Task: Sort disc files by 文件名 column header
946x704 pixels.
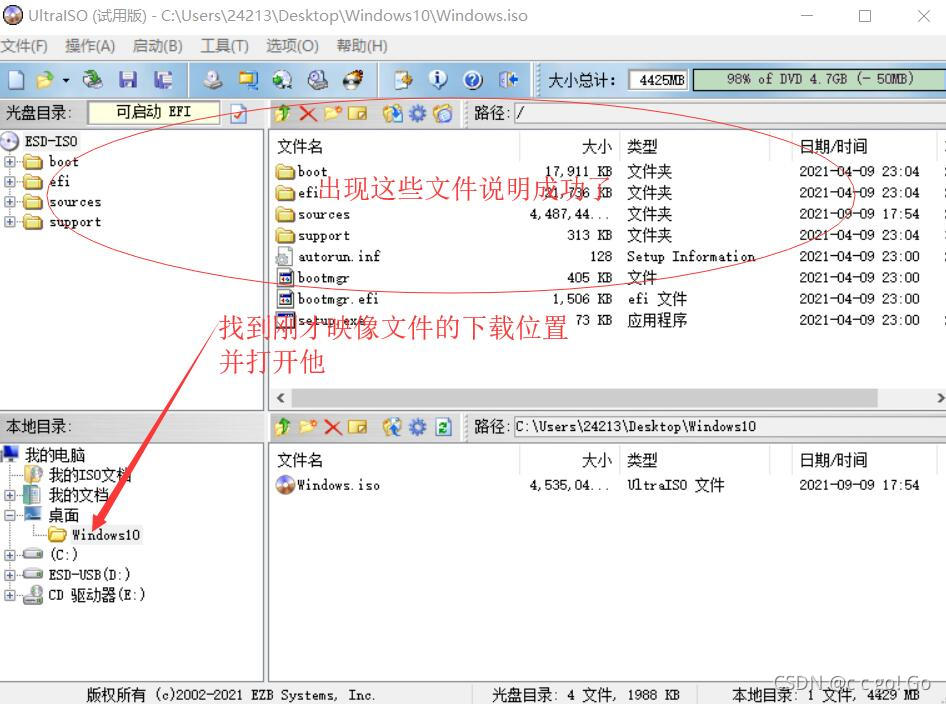Action: tap(300, 147)
